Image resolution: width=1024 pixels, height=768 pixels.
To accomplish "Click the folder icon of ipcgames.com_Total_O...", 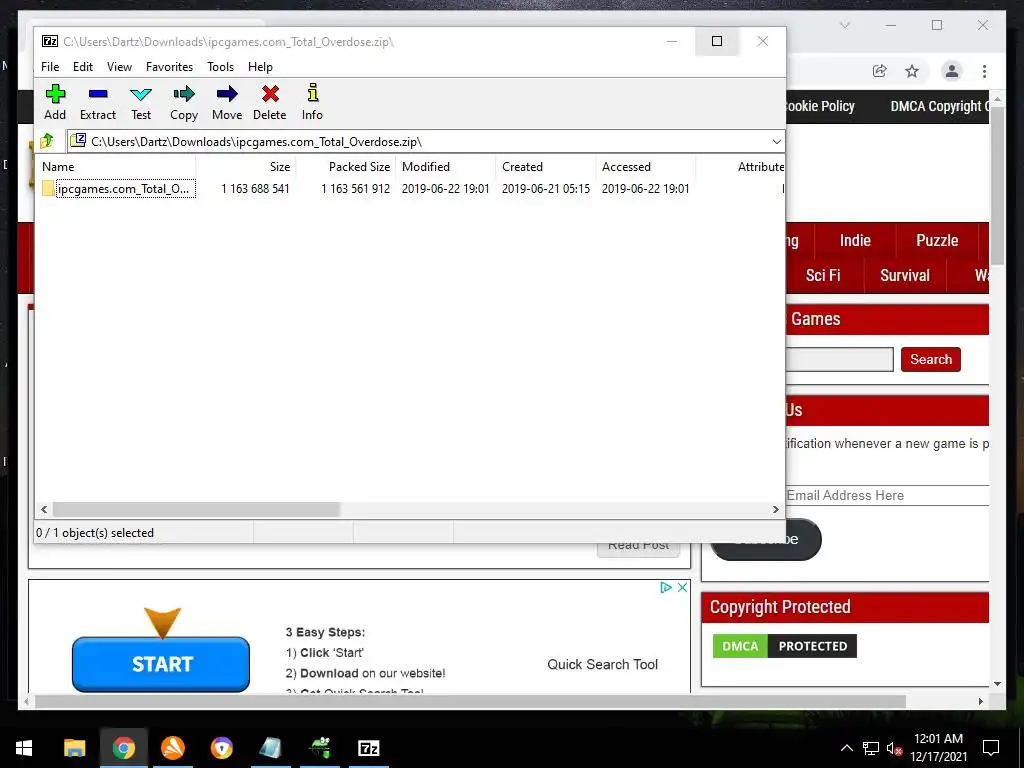I will 49,189.
